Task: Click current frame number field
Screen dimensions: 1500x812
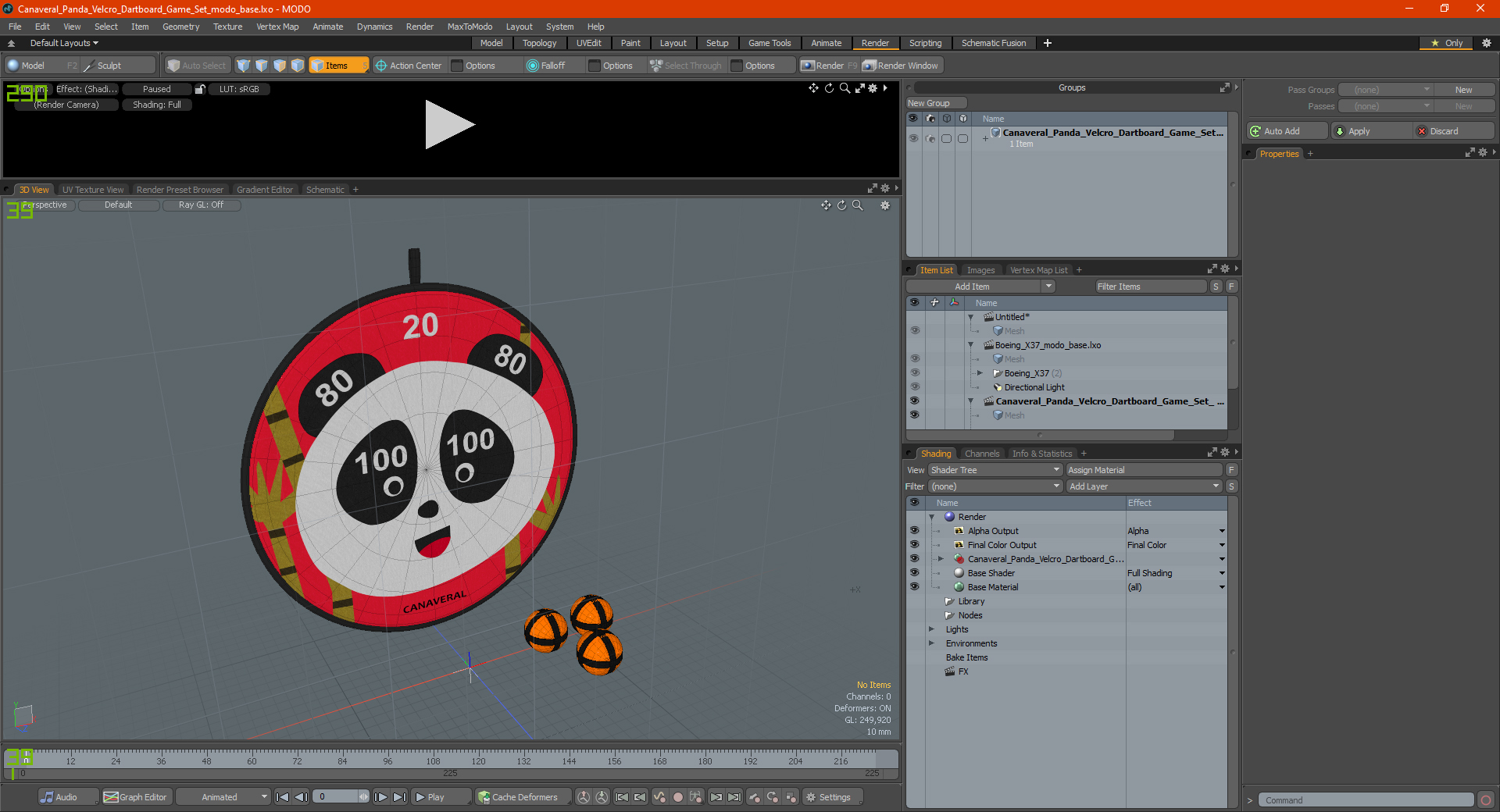Action: 341,797
